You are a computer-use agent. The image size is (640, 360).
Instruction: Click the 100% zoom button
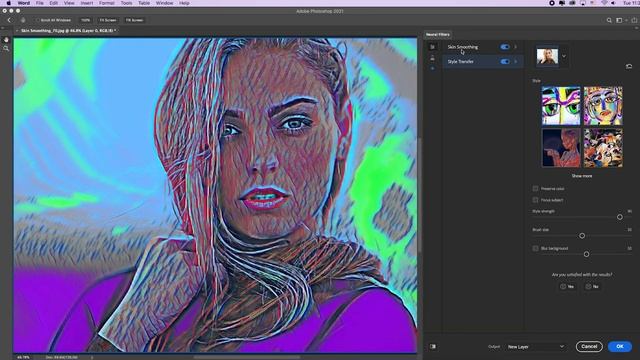85,20
